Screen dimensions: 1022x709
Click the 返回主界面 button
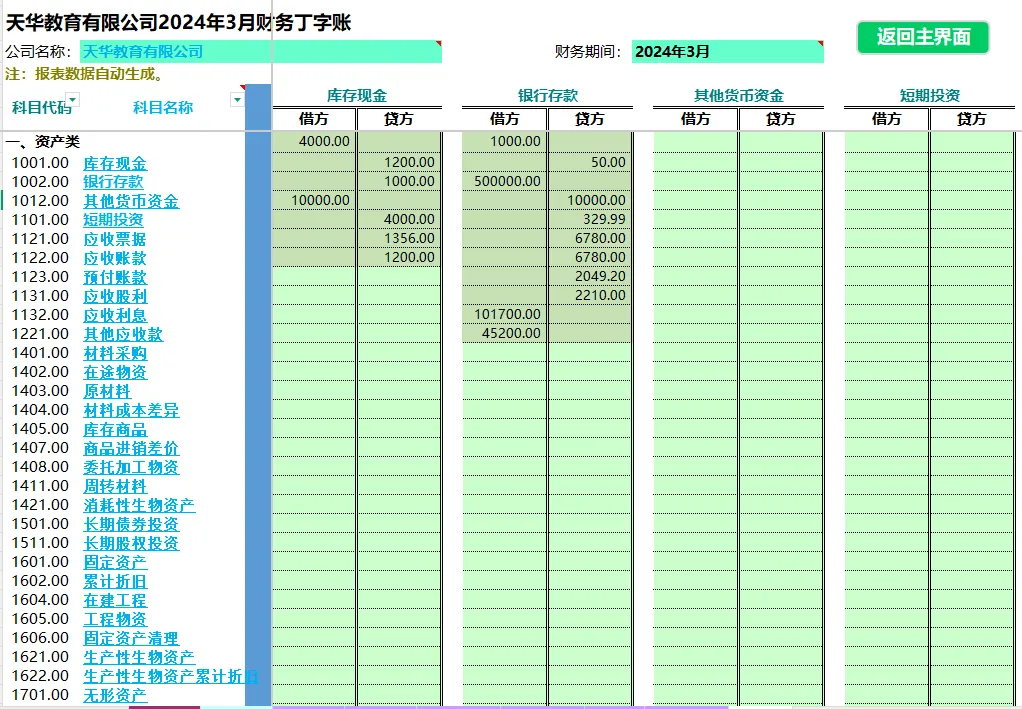coord(923,37)
